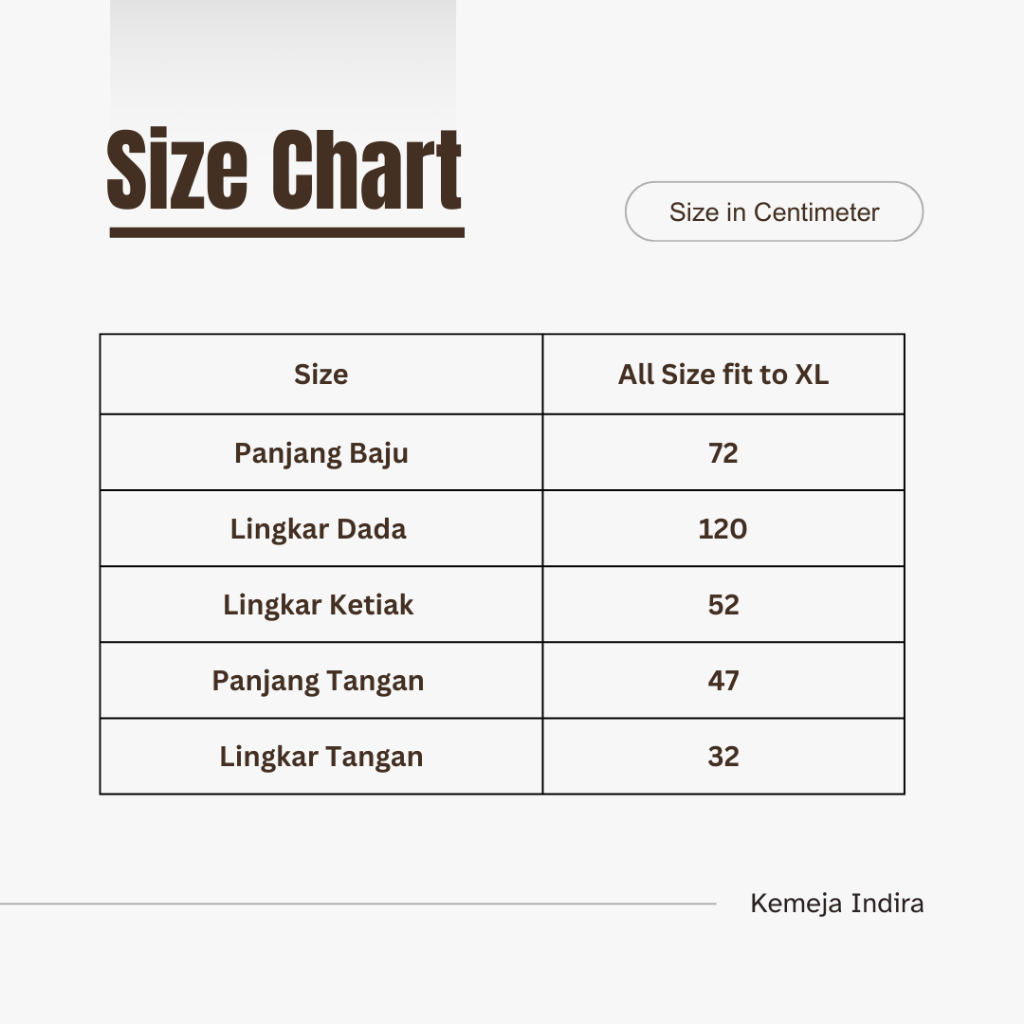Select the value 120 in the table
The height and width of the screenshot is (1024, 1024).
pos(723,529)
